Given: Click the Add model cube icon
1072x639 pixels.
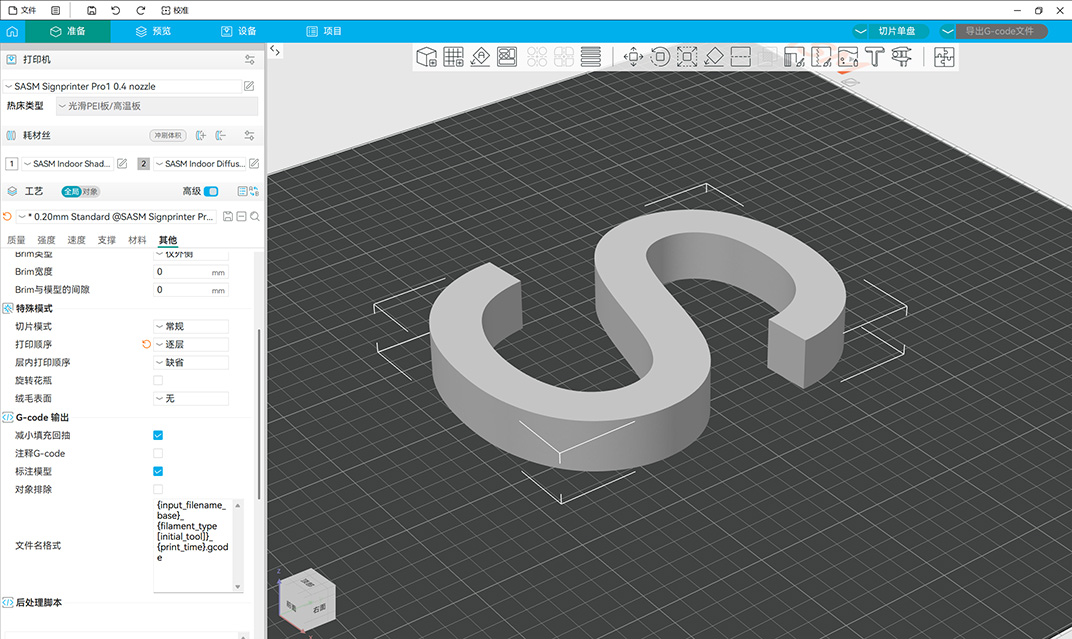Looking at the screenshot, I should (x=427, y=57).
